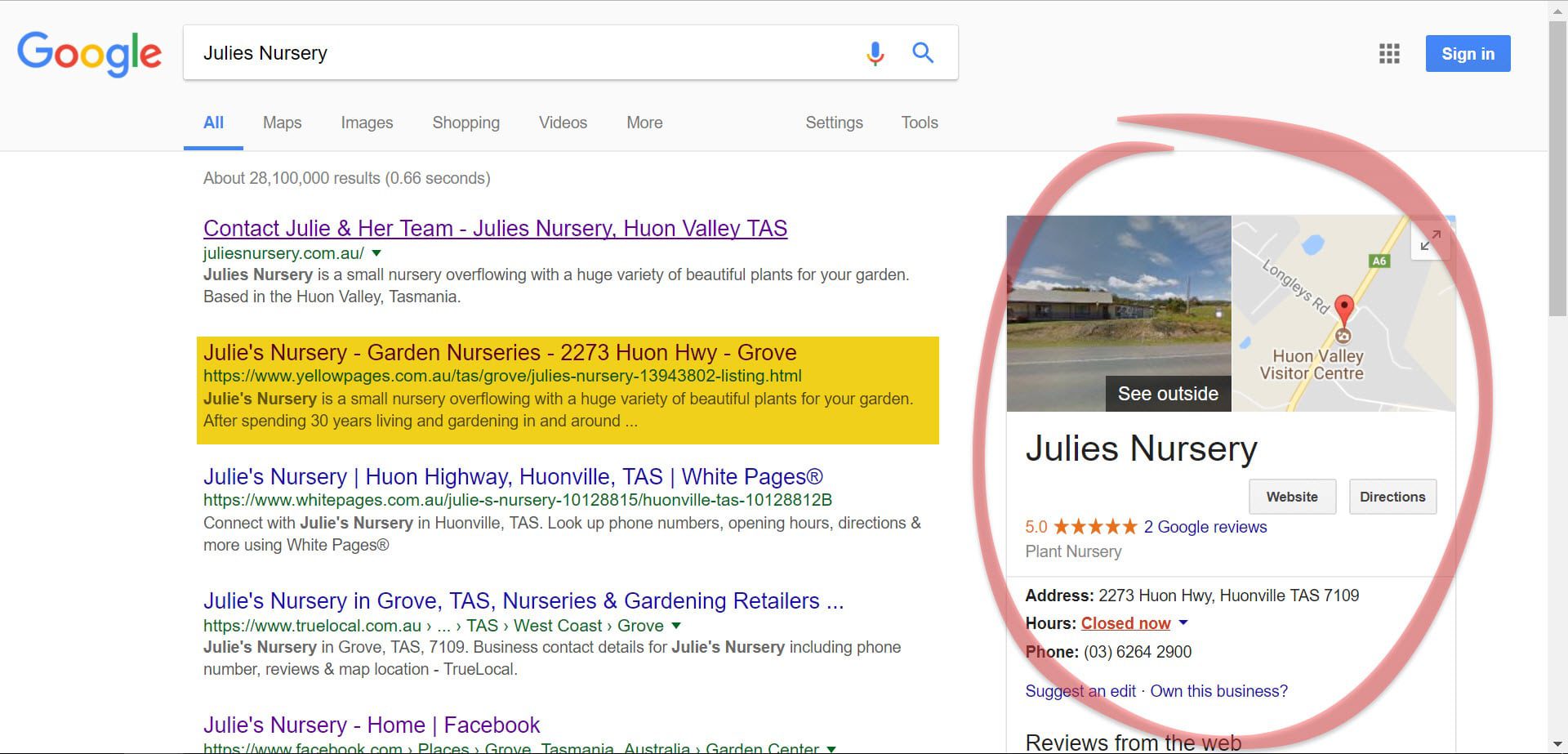Image resolution: width=1568 pixels, height=754 pixels.
Task: Open the Tools menu
Action: [920, 123]
